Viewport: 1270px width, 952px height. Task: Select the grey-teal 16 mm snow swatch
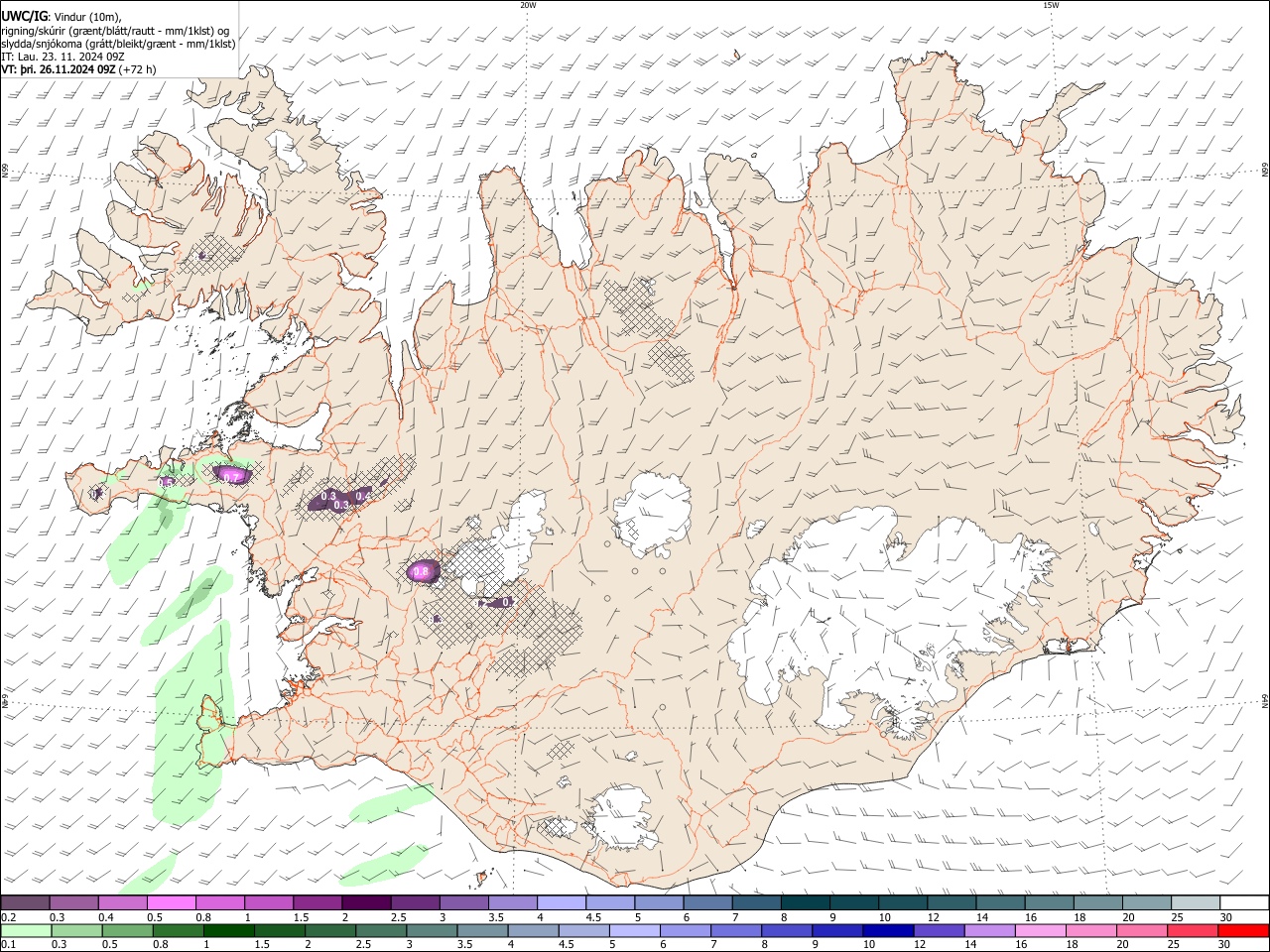pyautogui.click(x=1050, y=903)
